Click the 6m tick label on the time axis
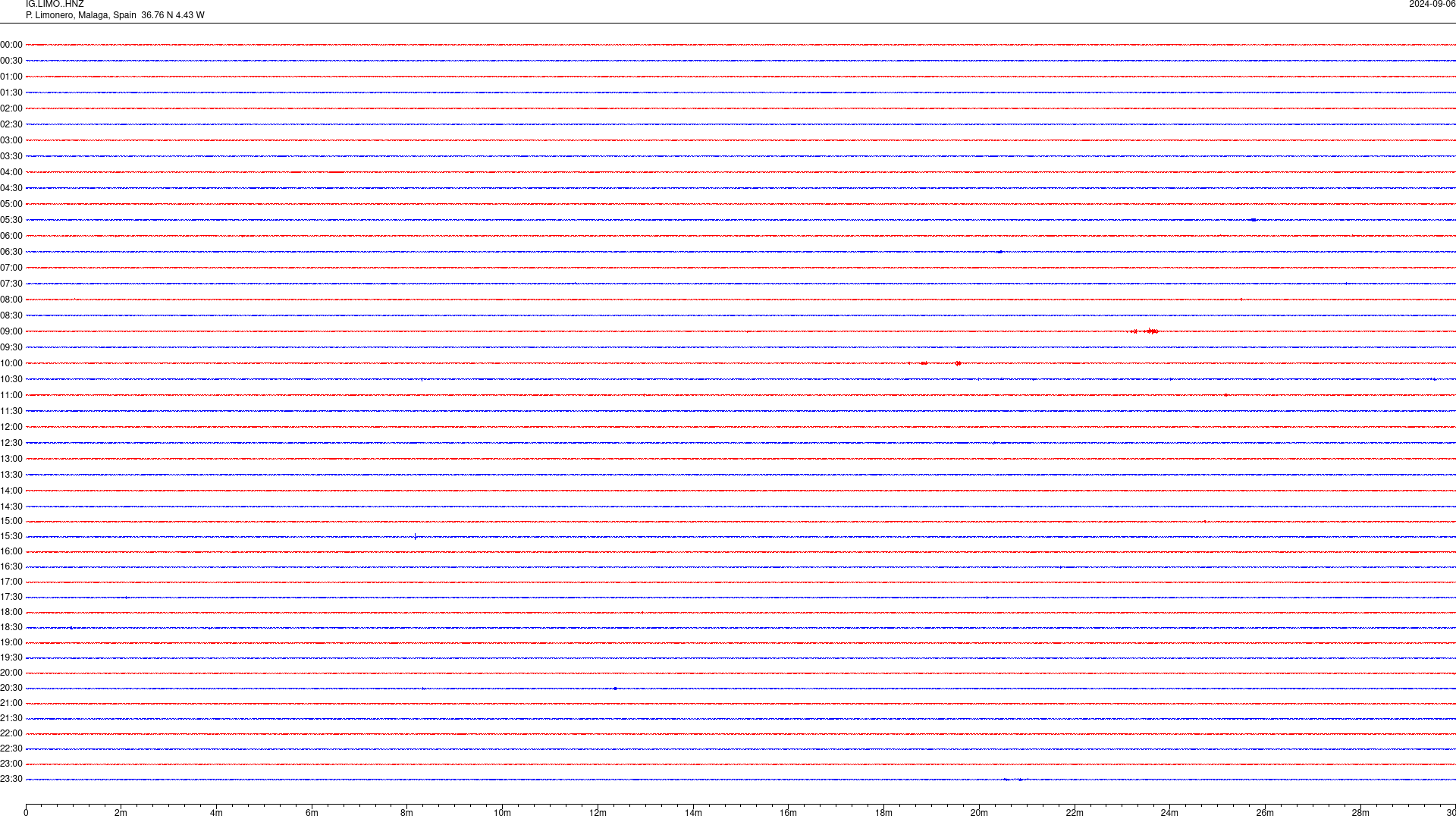 [x=312, y=813]
